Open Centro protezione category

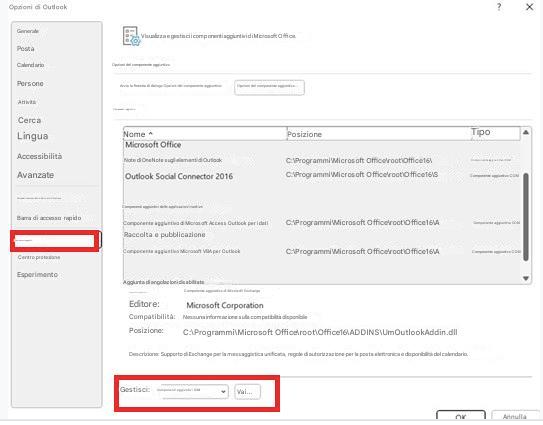[39, 257]
